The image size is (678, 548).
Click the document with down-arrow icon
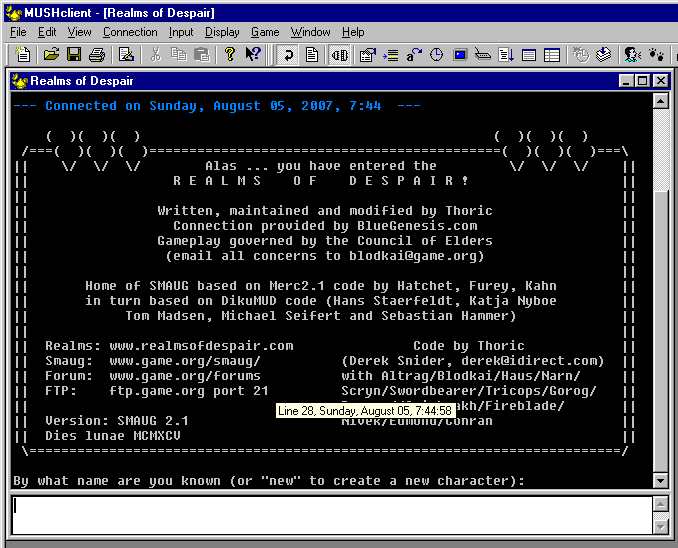click(506, 55)
